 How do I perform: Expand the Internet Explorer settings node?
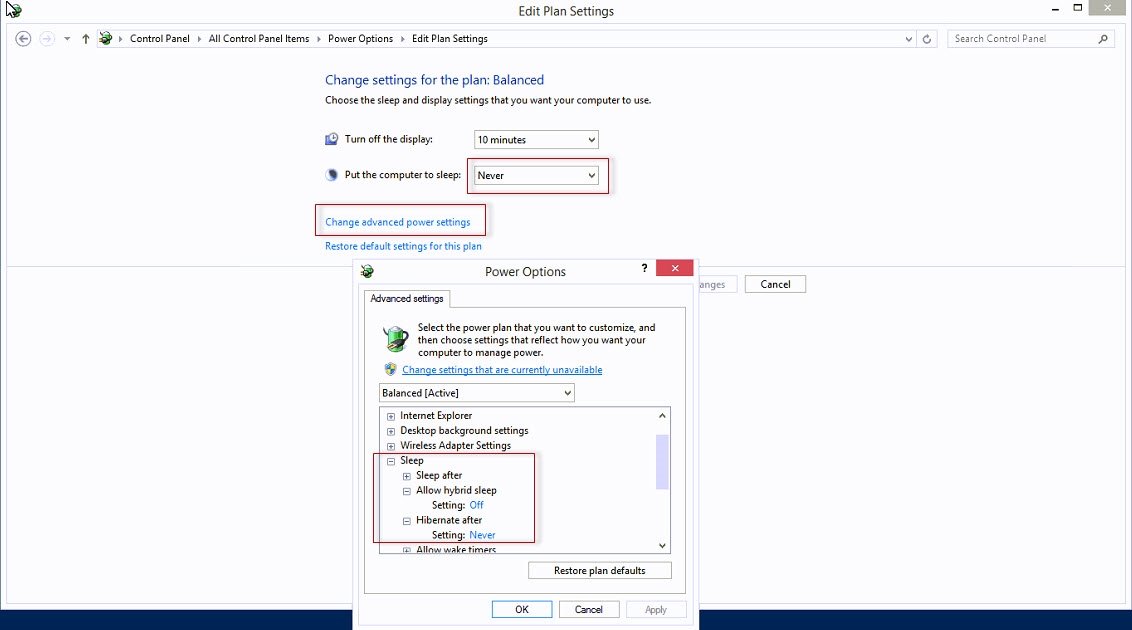391,416
